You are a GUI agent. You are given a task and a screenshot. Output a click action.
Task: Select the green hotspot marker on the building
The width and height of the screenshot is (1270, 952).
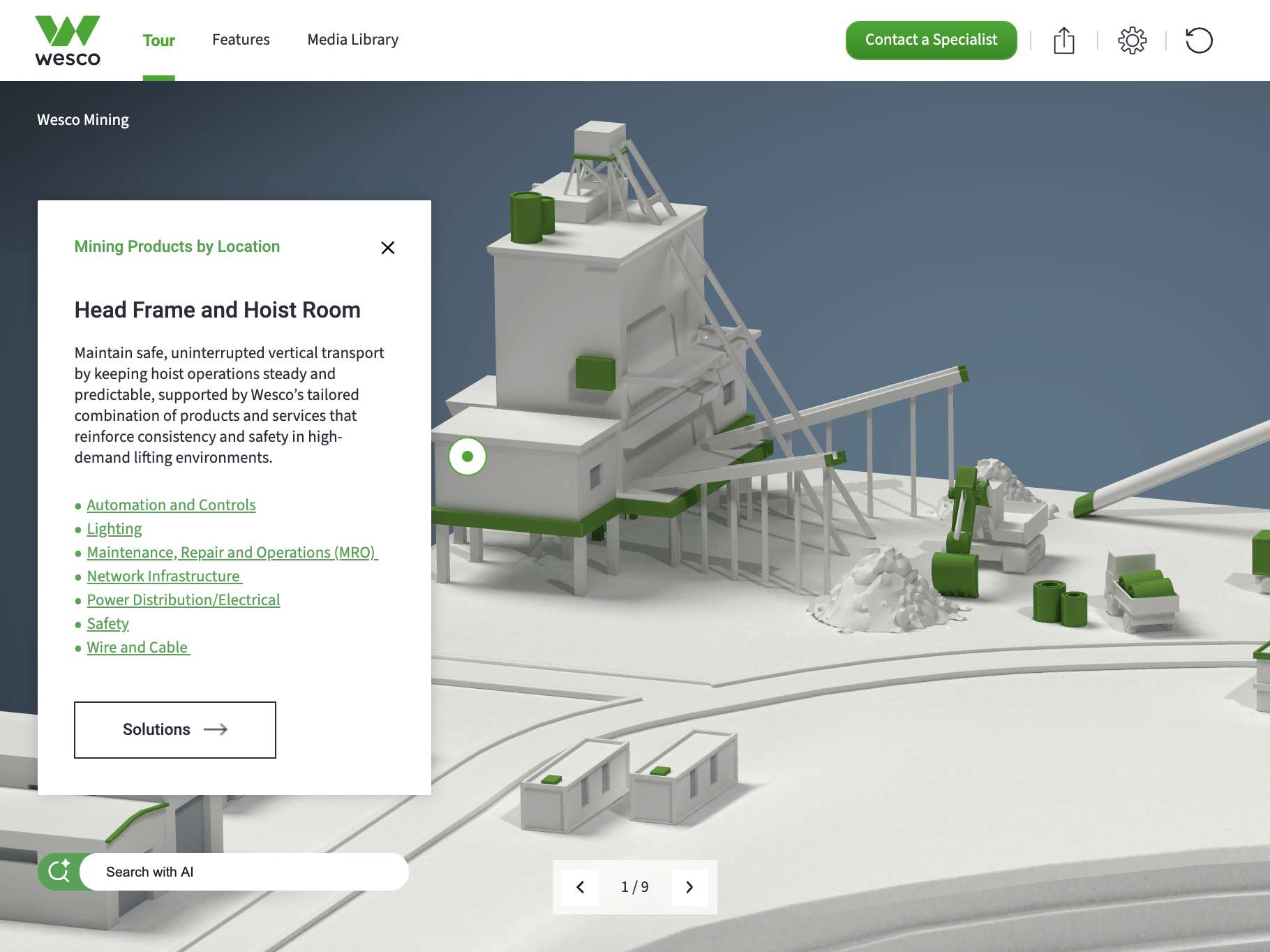click(468, 456)
